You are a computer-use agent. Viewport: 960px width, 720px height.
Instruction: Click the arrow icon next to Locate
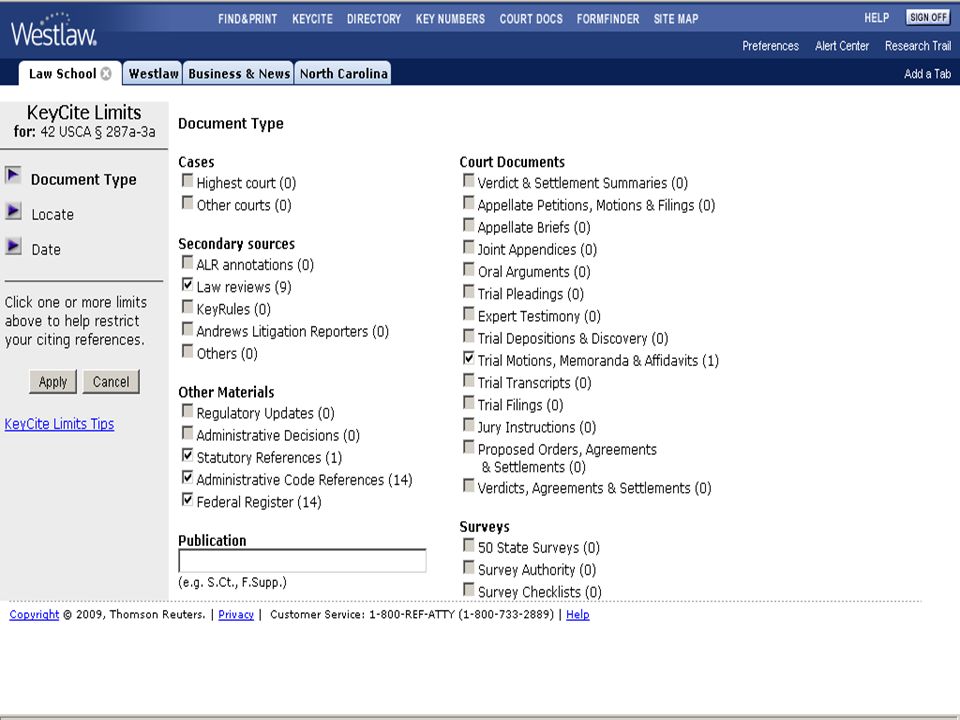coord(13,211)
